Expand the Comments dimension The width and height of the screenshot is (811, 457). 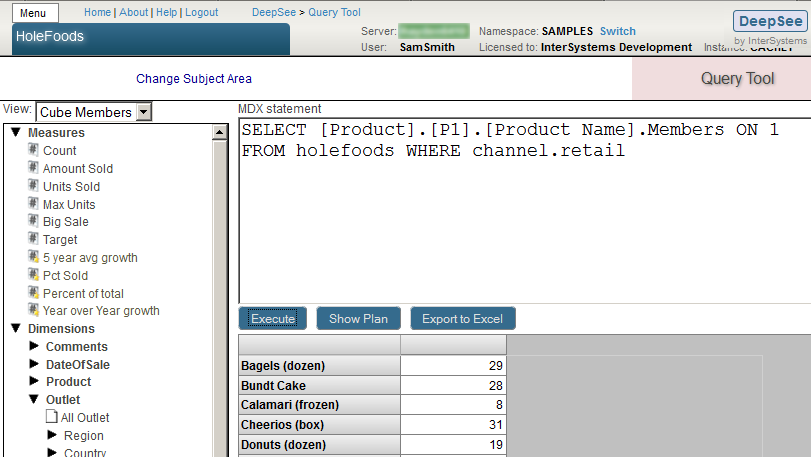[34, 346]
